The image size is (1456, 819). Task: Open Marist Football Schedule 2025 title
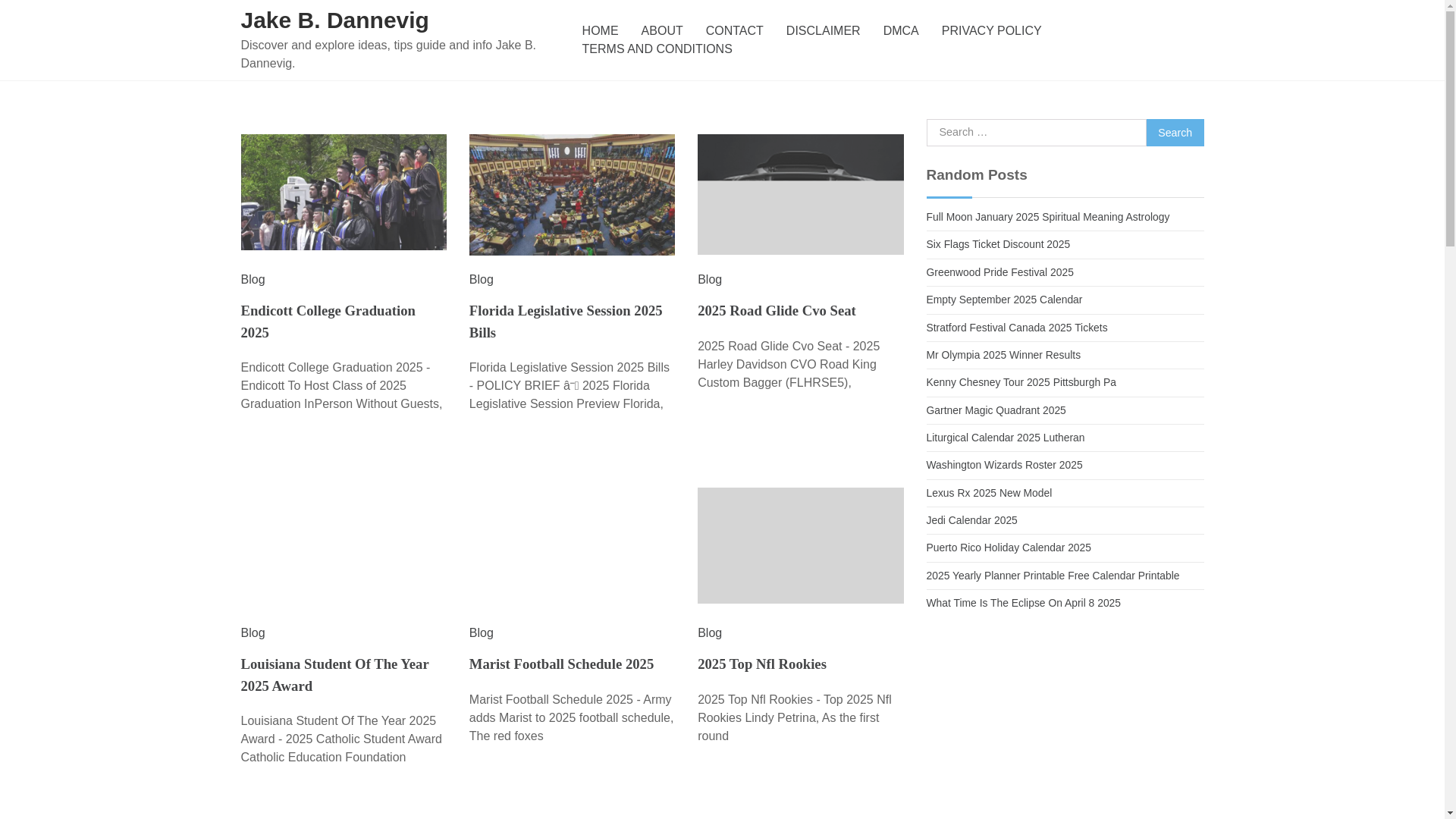(x=561, y=664)
